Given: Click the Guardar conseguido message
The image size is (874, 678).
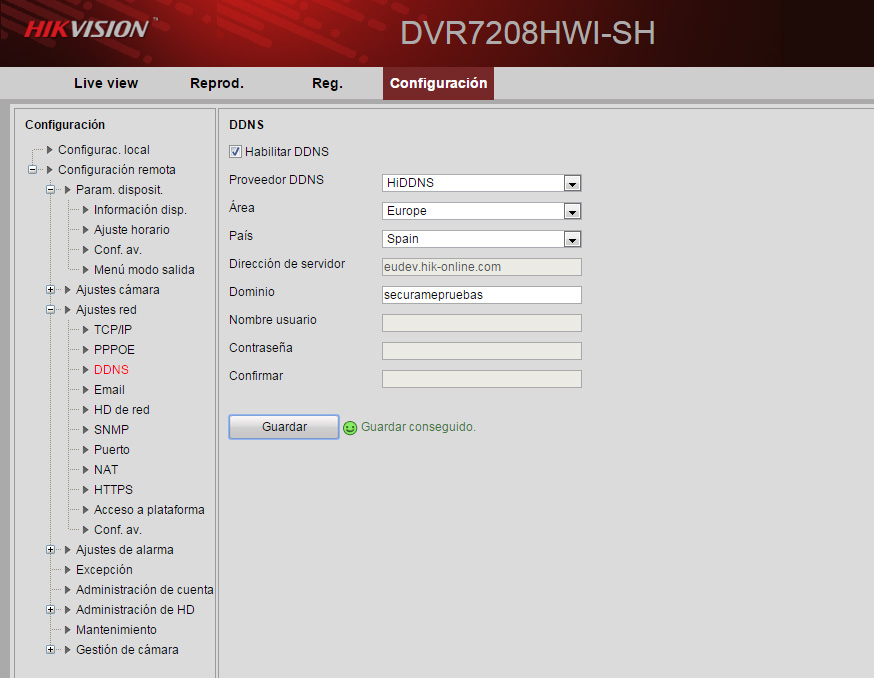Looking at the screenshot, I should point(418,427).
